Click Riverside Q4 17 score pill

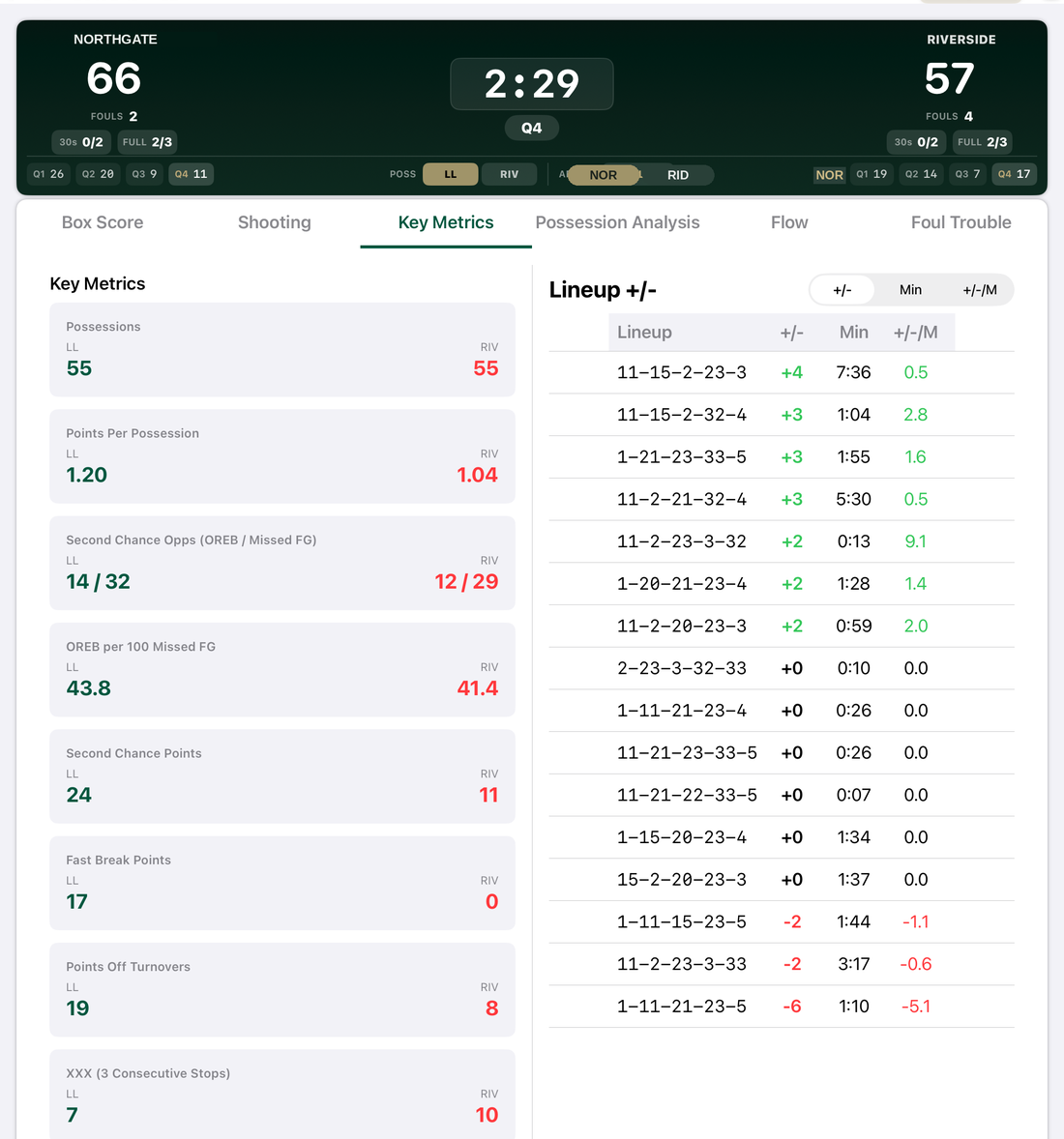click(1014, 174)
